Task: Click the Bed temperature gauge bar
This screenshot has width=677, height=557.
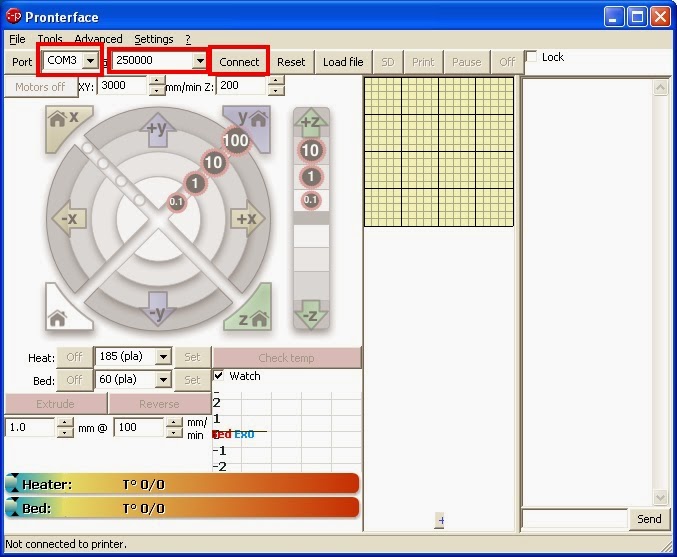Action: click(x=182, y=508)
